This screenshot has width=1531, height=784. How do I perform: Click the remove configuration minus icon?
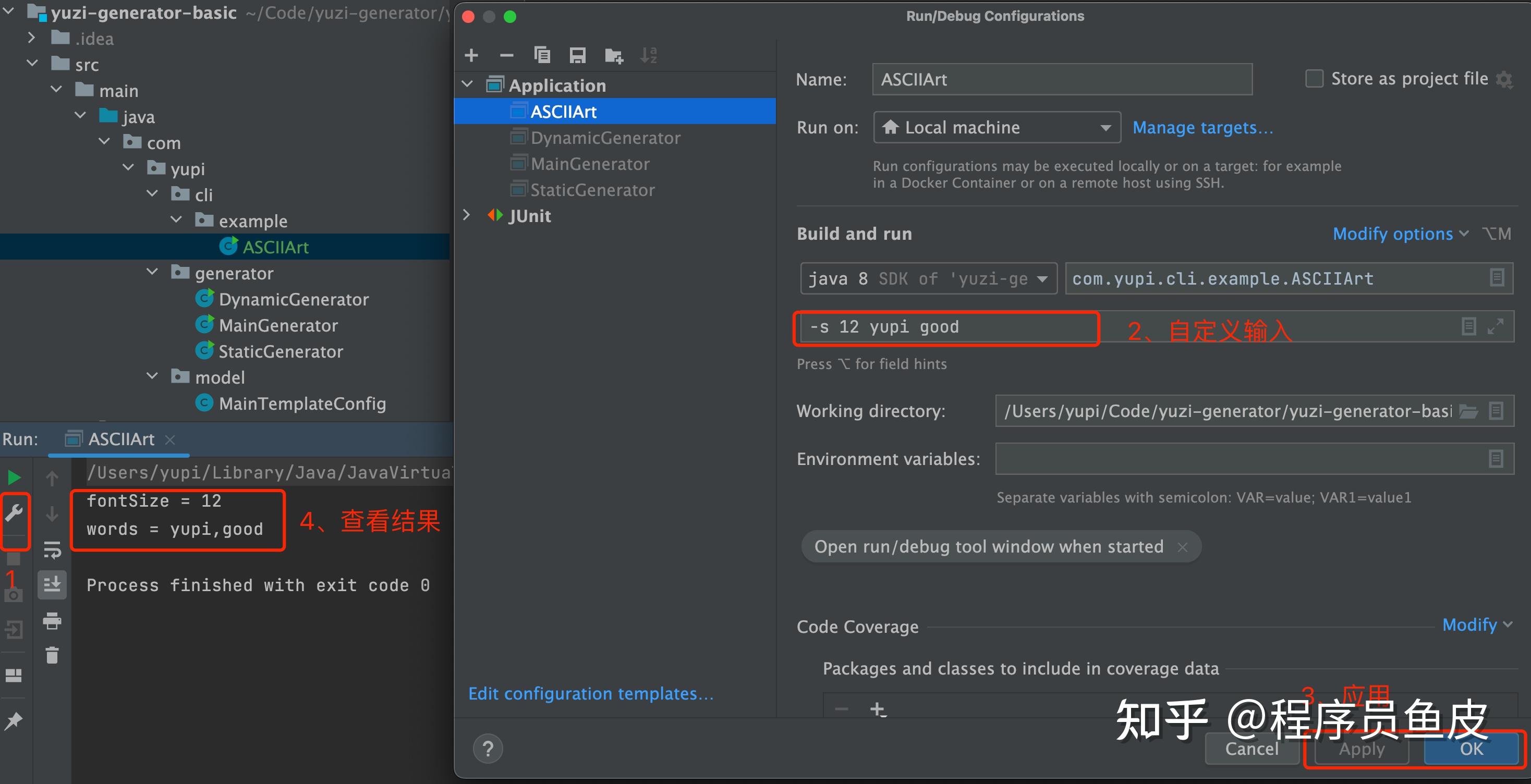(506, 55)
